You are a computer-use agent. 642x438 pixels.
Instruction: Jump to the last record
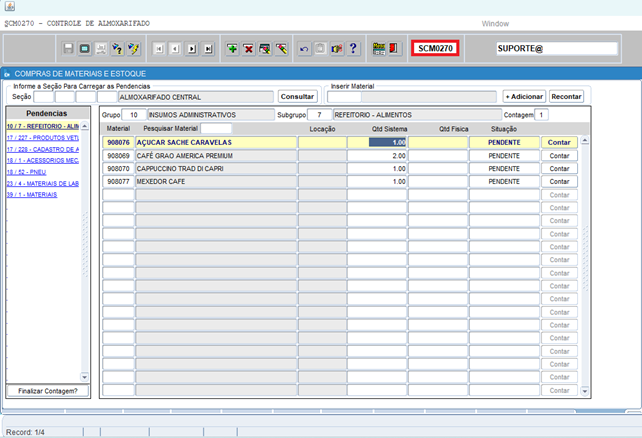pos(208,49)
